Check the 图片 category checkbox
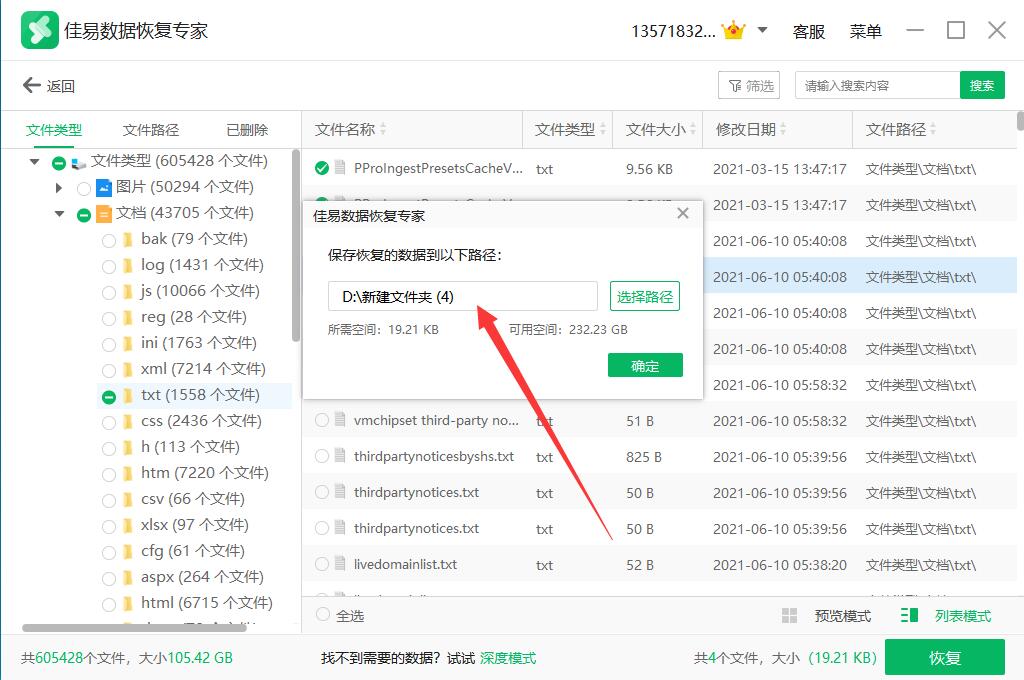This screenshot has height=680, width=1024. 84,189
